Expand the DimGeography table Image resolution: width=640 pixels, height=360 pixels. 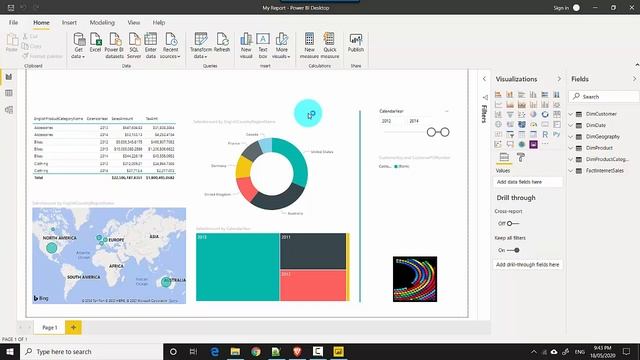[x=571, y=137]
